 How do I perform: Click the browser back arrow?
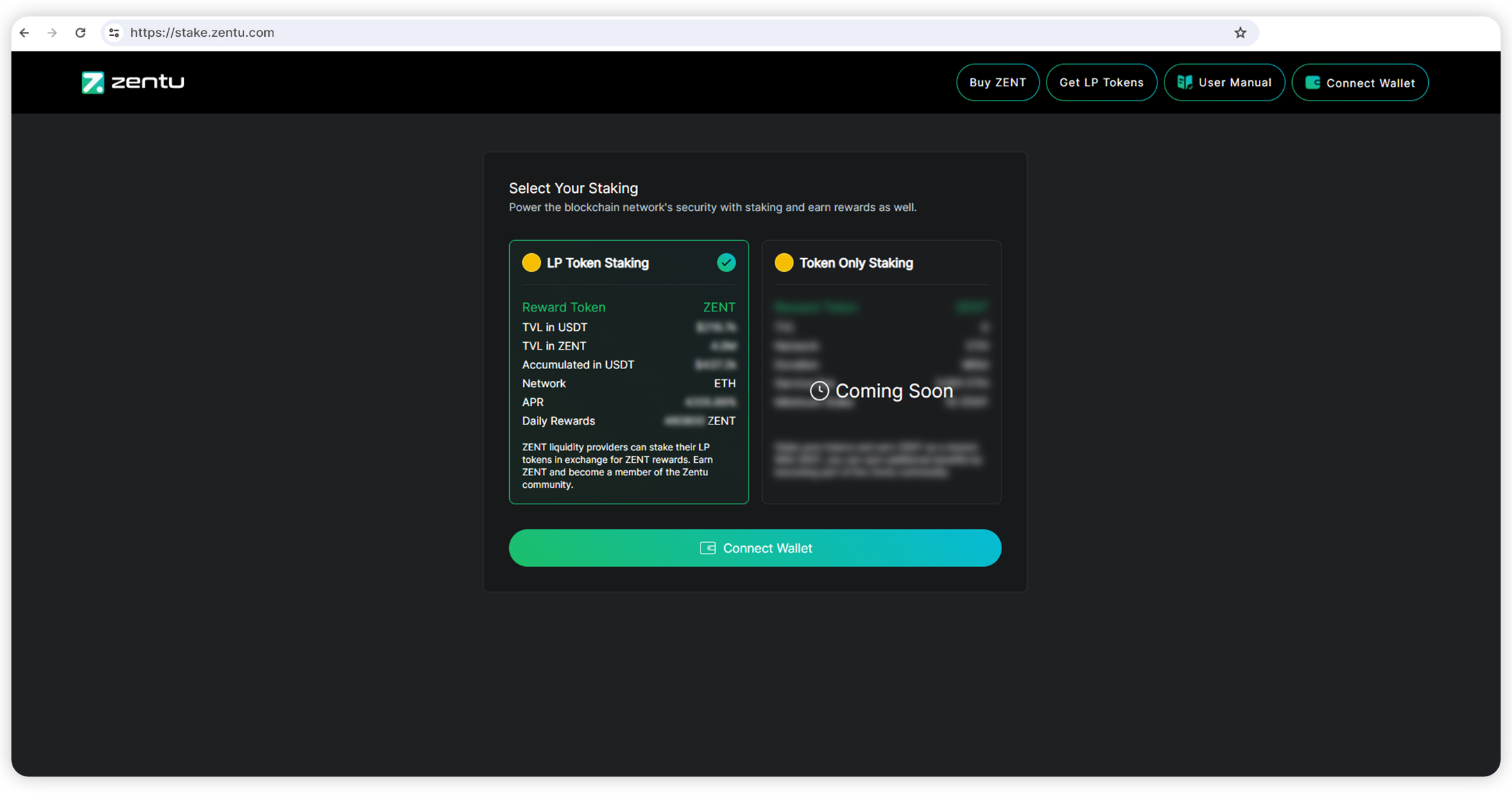pos(25,33)
